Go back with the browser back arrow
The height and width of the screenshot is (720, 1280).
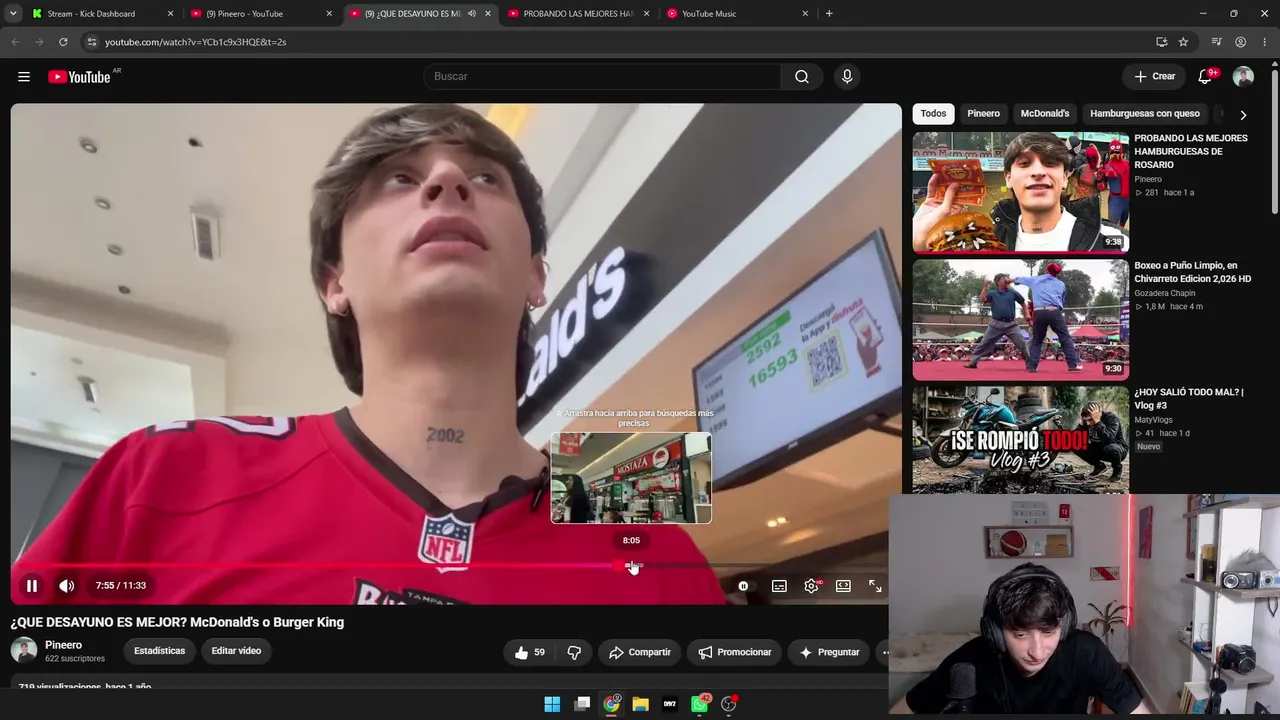pyautogui.click(x=15, y=42)
